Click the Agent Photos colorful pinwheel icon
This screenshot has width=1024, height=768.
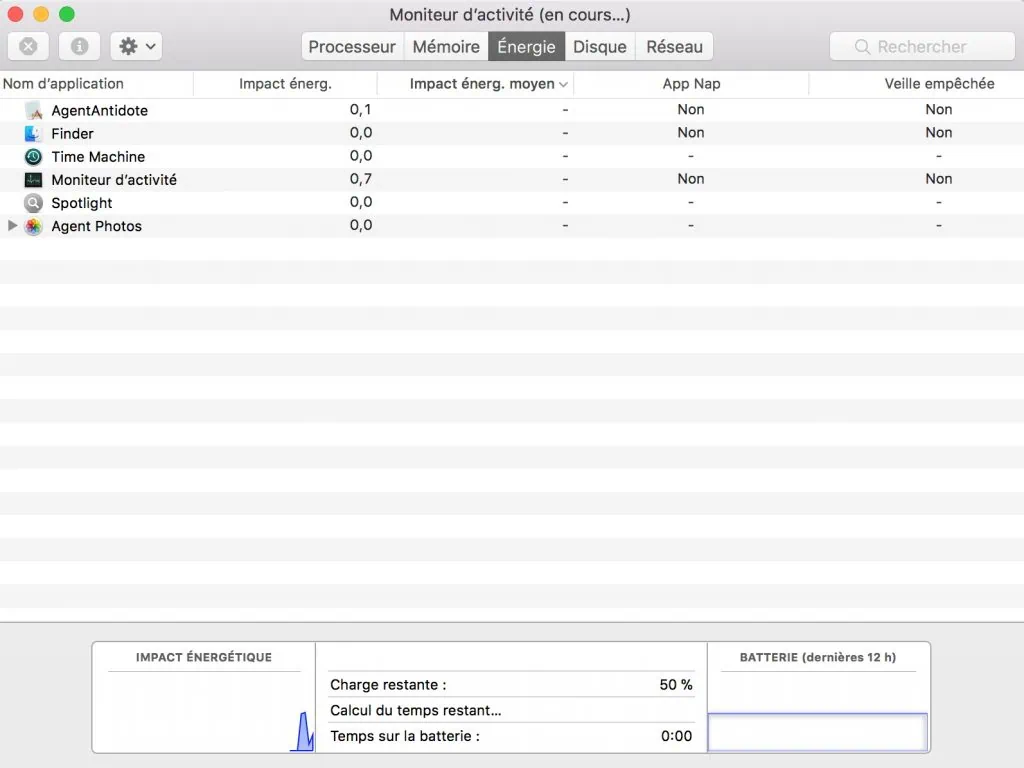click(x=34, y=226)
